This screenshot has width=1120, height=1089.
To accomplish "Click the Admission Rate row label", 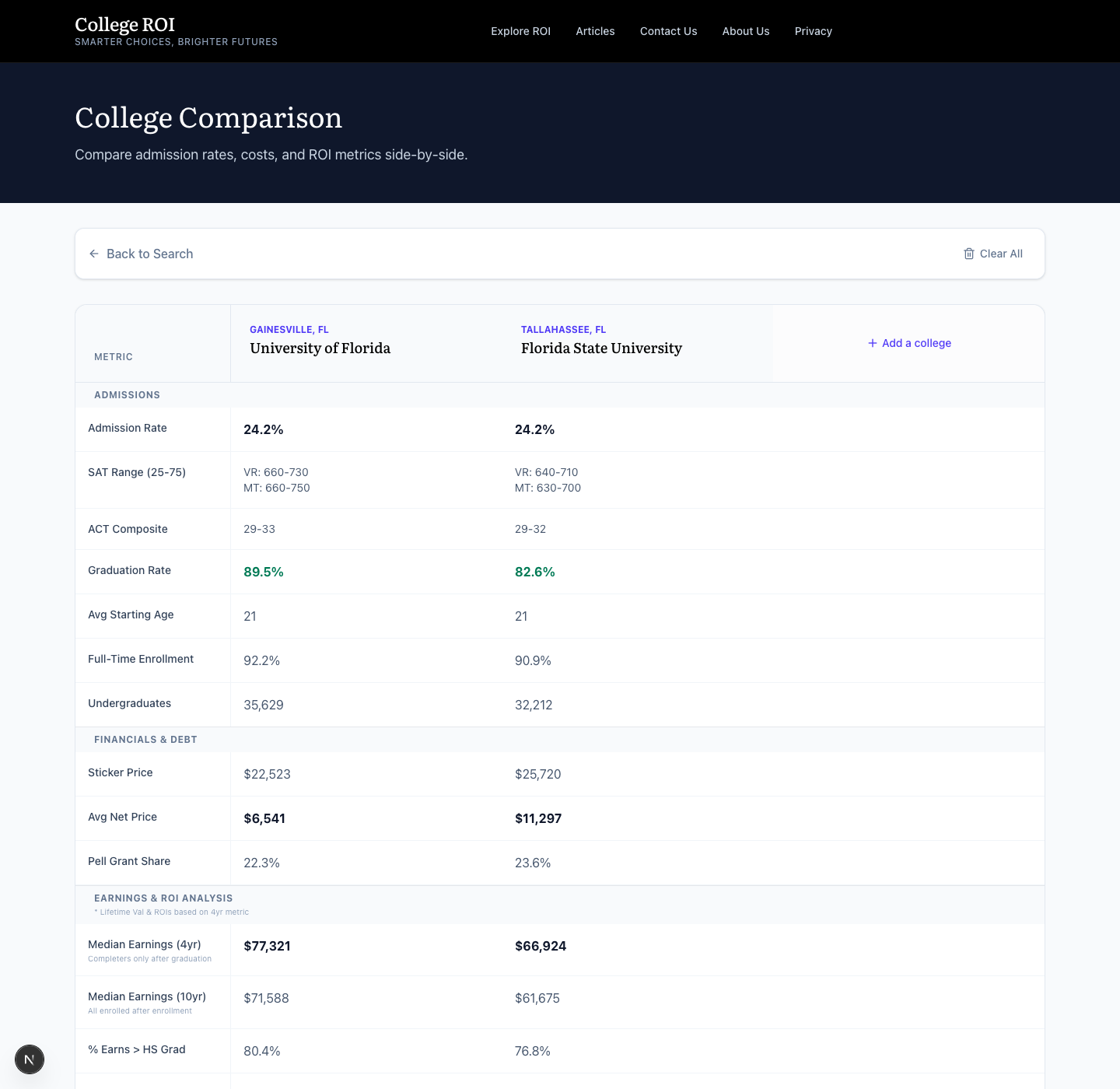I will coord(128,428).
